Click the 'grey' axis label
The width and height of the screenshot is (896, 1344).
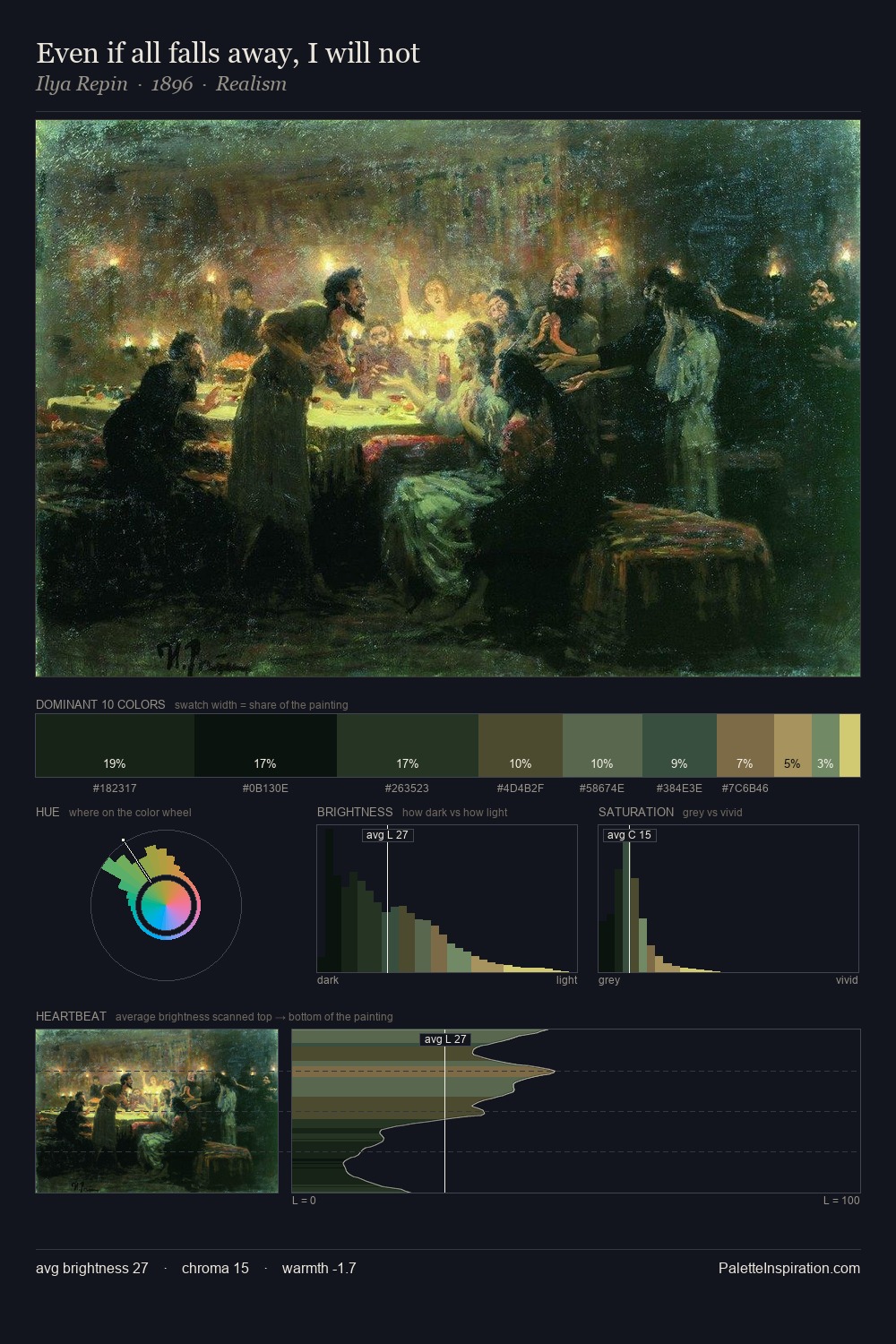(609, 980)
